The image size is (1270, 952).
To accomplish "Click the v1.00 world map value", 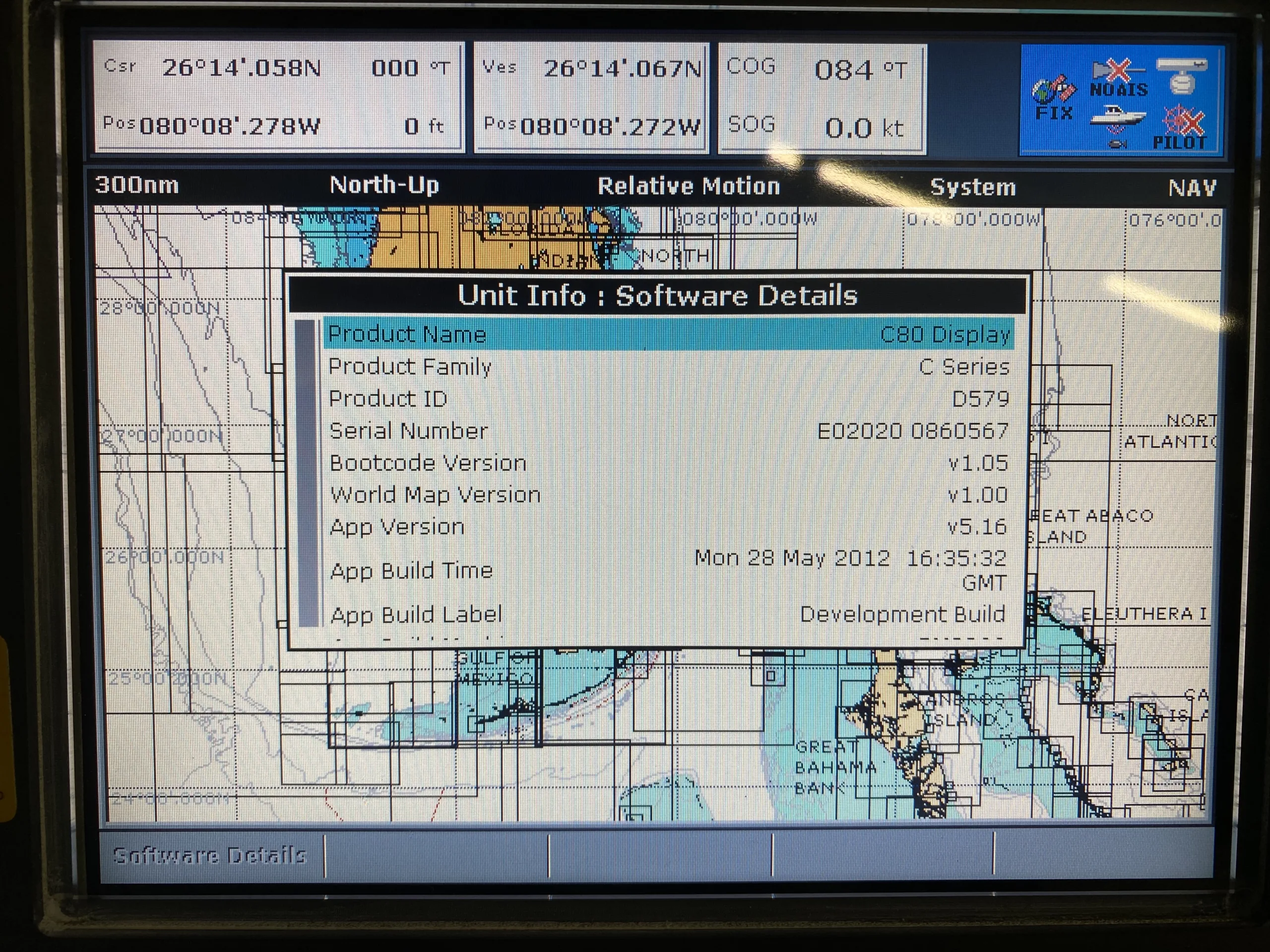I will tap(978, 495).
